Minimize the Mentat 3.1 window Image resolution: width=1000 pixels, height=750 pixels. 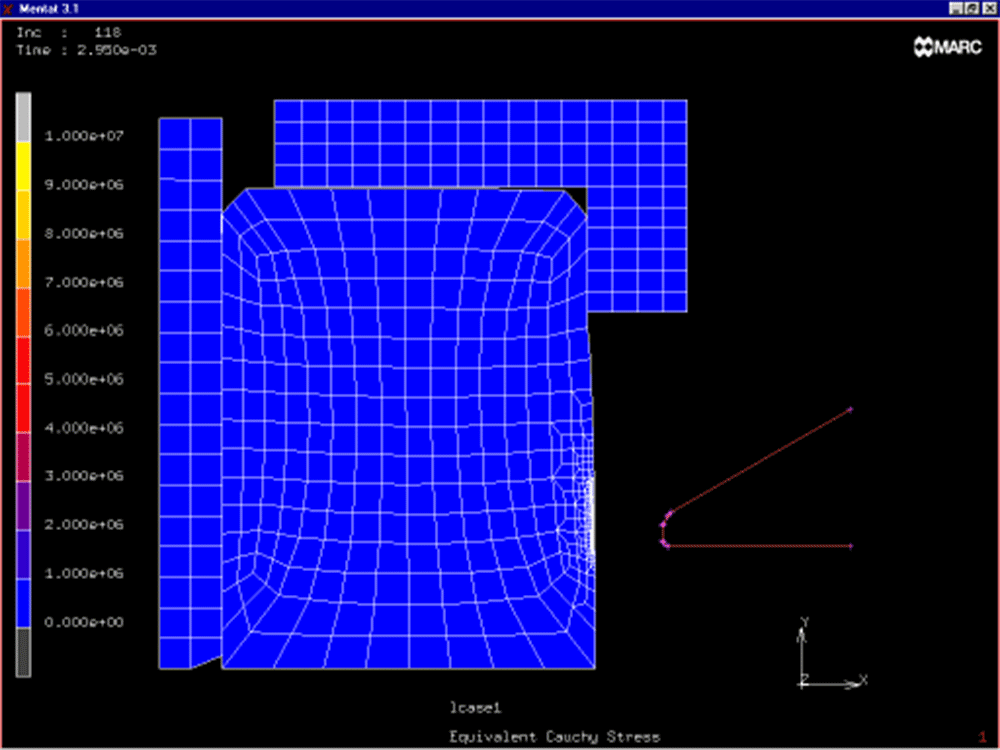pyautogui.click(x=957, y=8)
